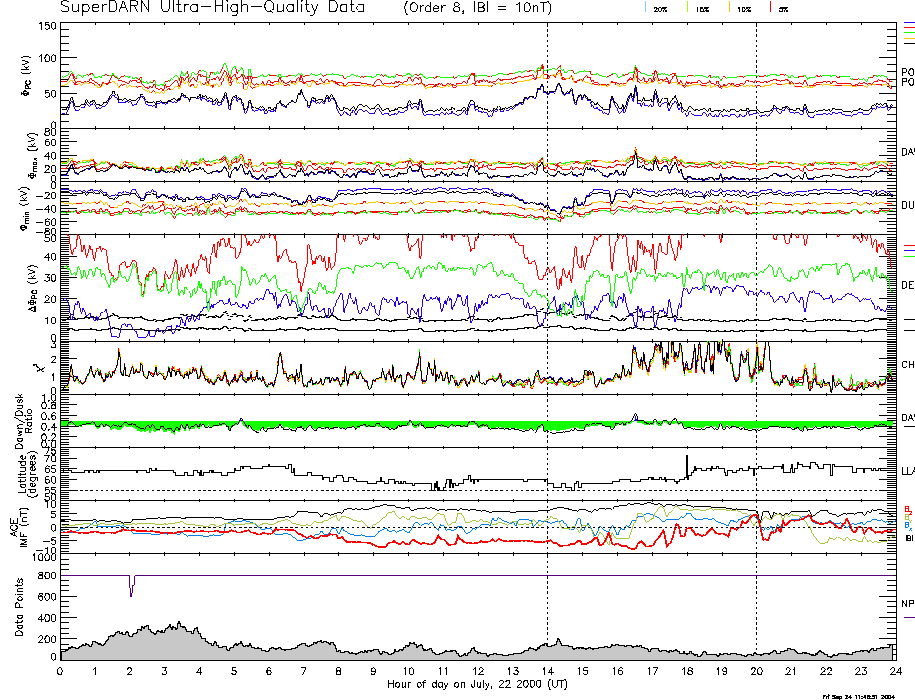Click the 'SuperDARN Ultra-High-Quality Data' title

[212, 7]
